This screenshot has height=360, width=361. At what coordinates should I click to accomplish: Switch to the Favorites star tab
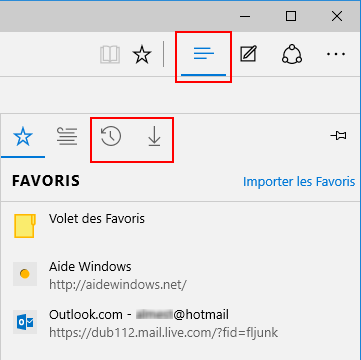[x=23, y=137]
